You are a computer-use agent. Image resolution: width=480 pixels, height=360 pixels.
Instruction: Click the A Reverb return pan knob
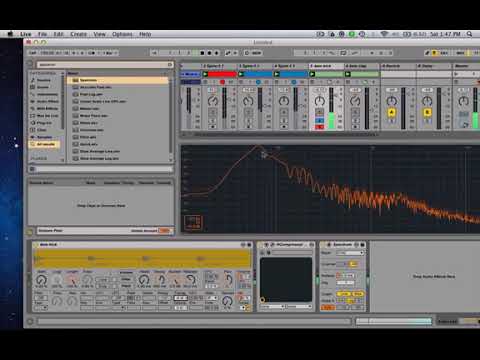tap(392, 101)
